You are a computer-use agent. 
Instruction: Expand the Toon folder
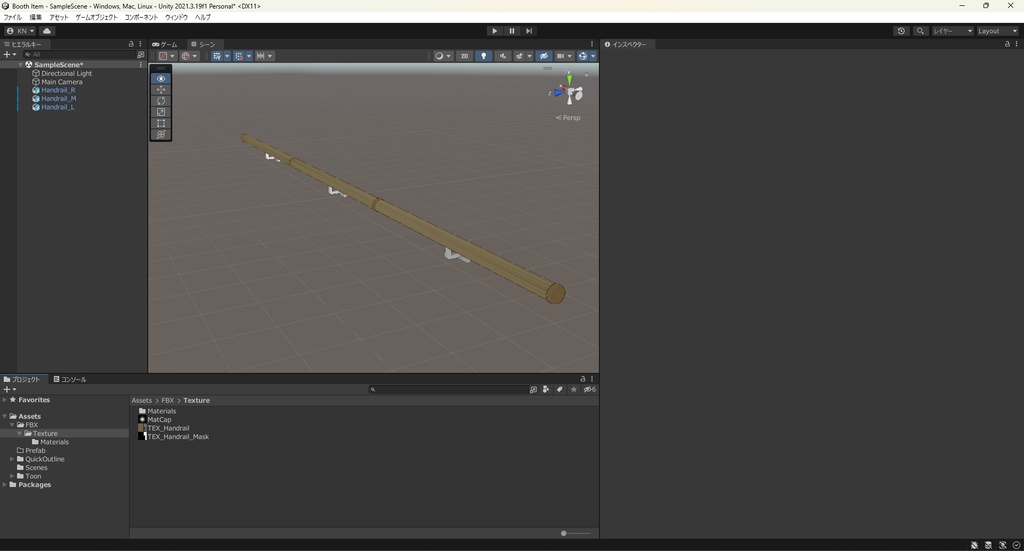click(x=12, y=476)
